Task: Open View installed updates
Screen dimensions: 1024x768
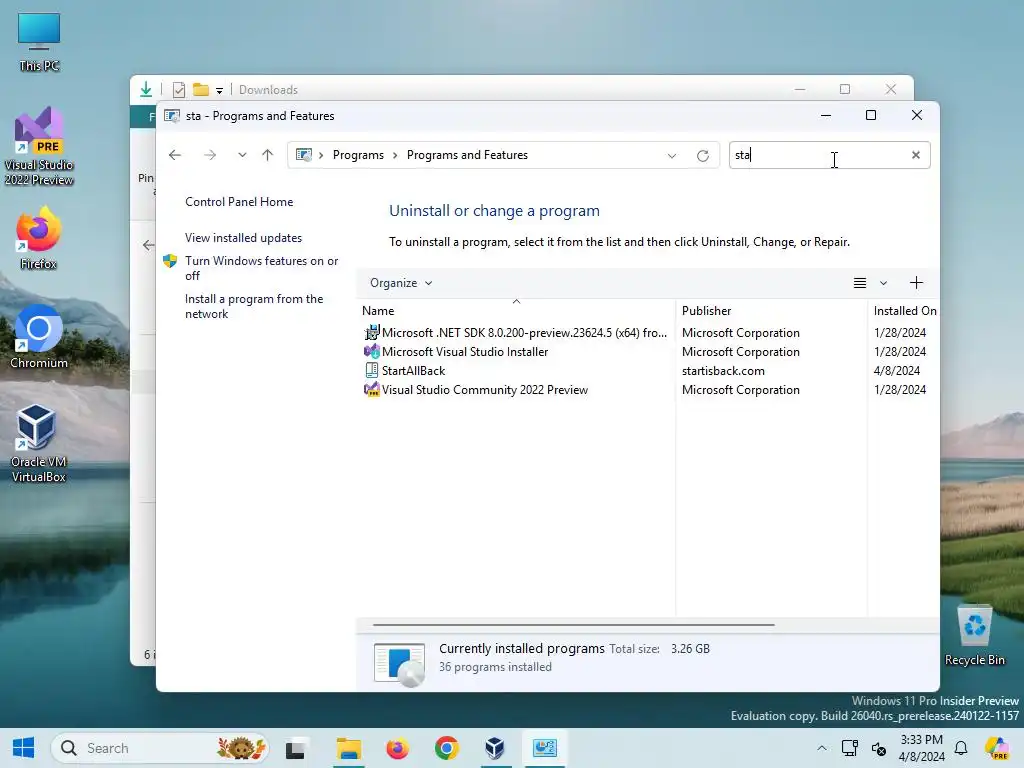Action: pyautogui.click(x=243, y=238)
